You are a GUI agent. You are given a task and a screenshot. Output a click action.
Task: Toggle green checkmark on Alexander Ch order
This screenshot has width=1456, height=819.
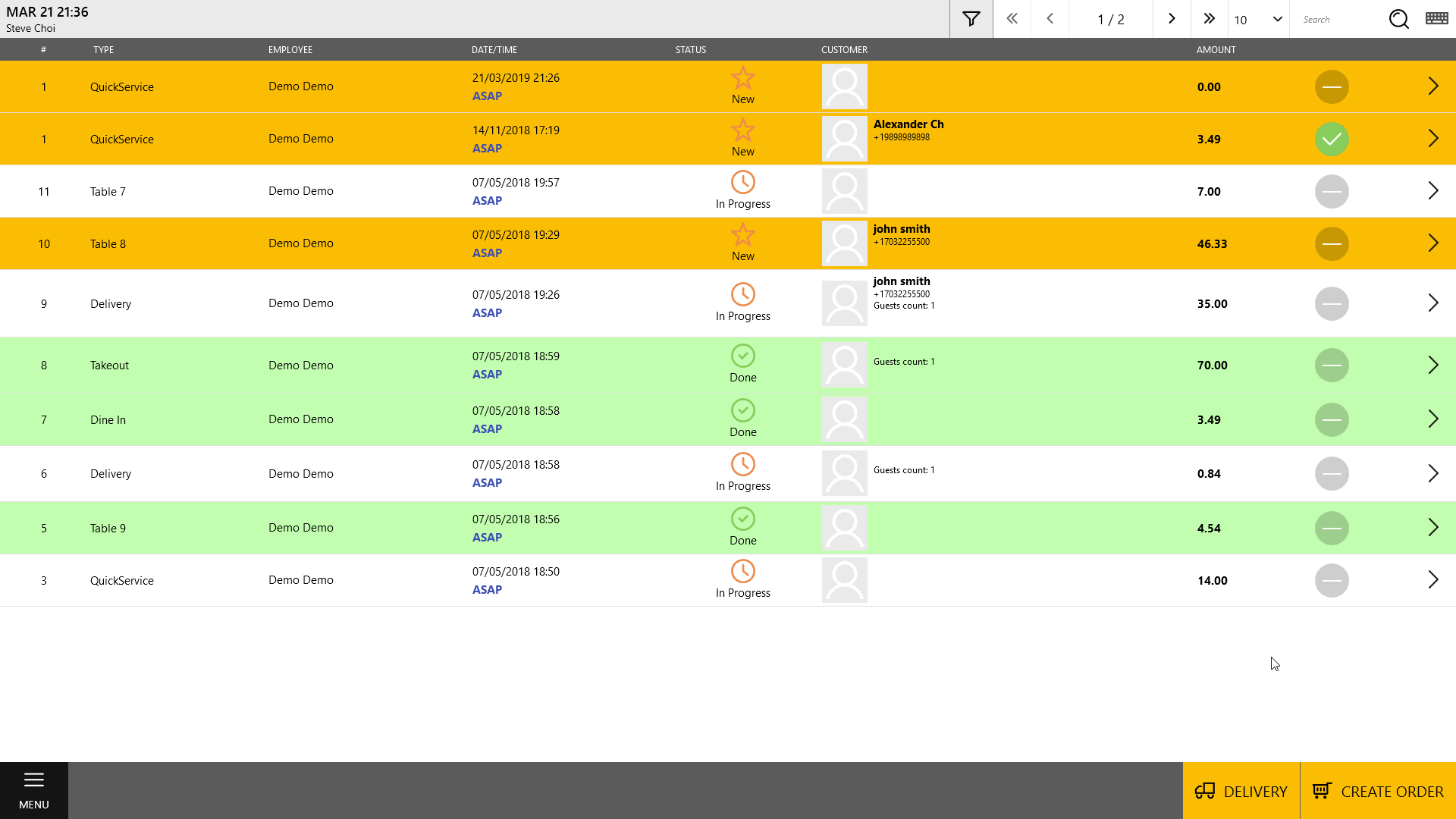[1331, 140]
